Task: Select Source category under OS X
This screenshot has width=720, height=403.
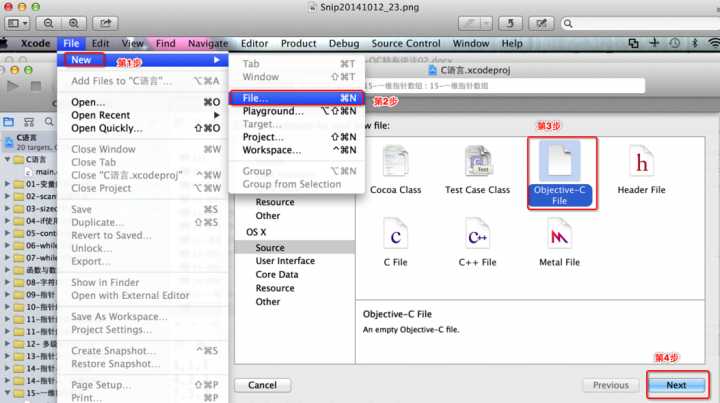Action: [294, 247]
